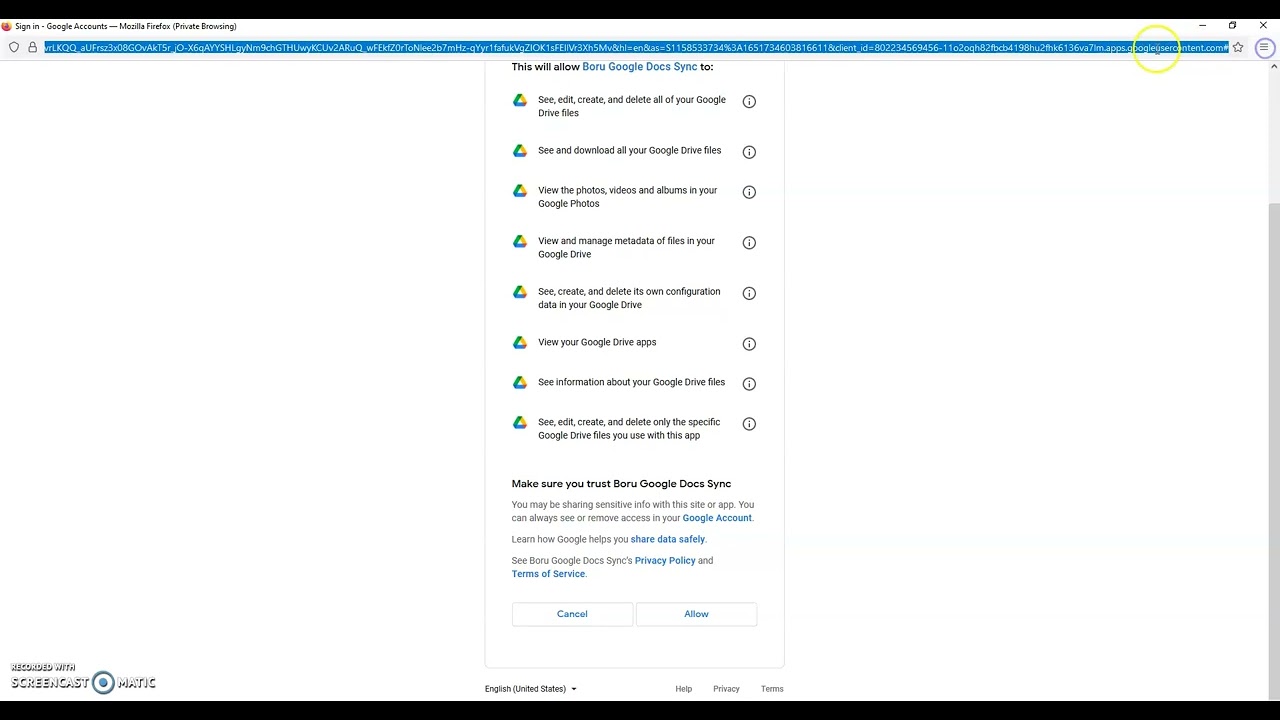Minimize the Firefox window

click(x=1202, y=26)
